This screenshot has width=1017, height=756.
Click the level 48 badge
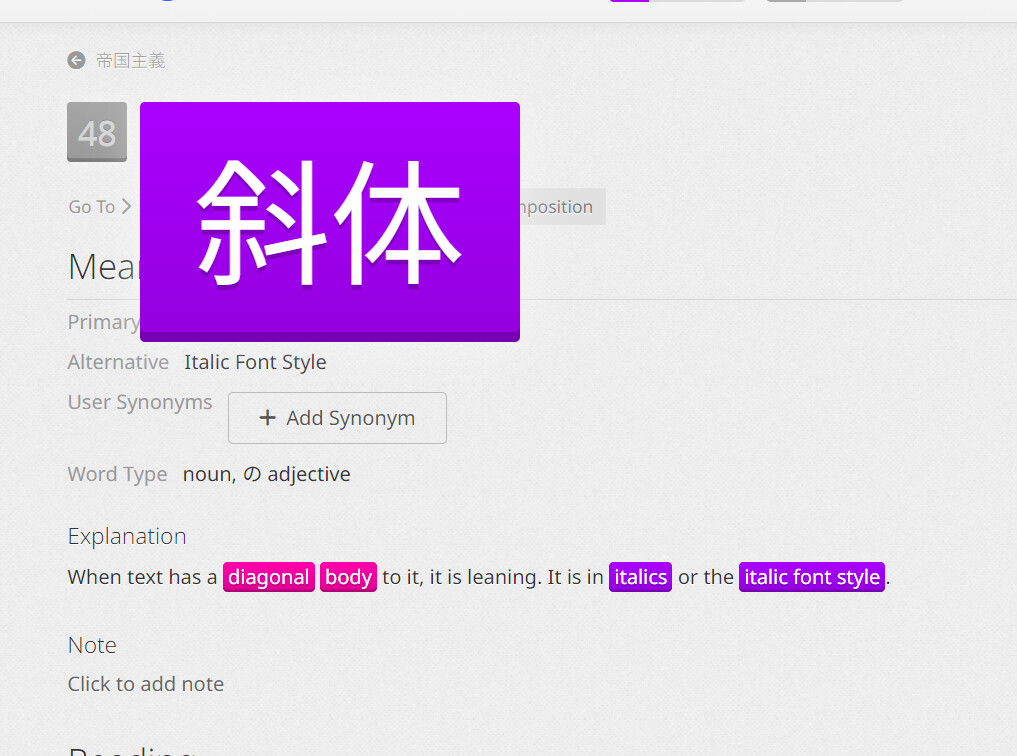97,132
